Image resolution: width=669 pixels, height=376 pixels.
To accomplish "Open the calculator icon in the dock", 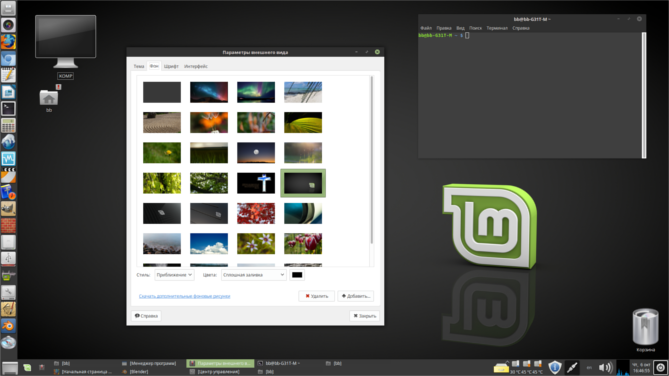I will pyautogui.click(x=8, y=125).
